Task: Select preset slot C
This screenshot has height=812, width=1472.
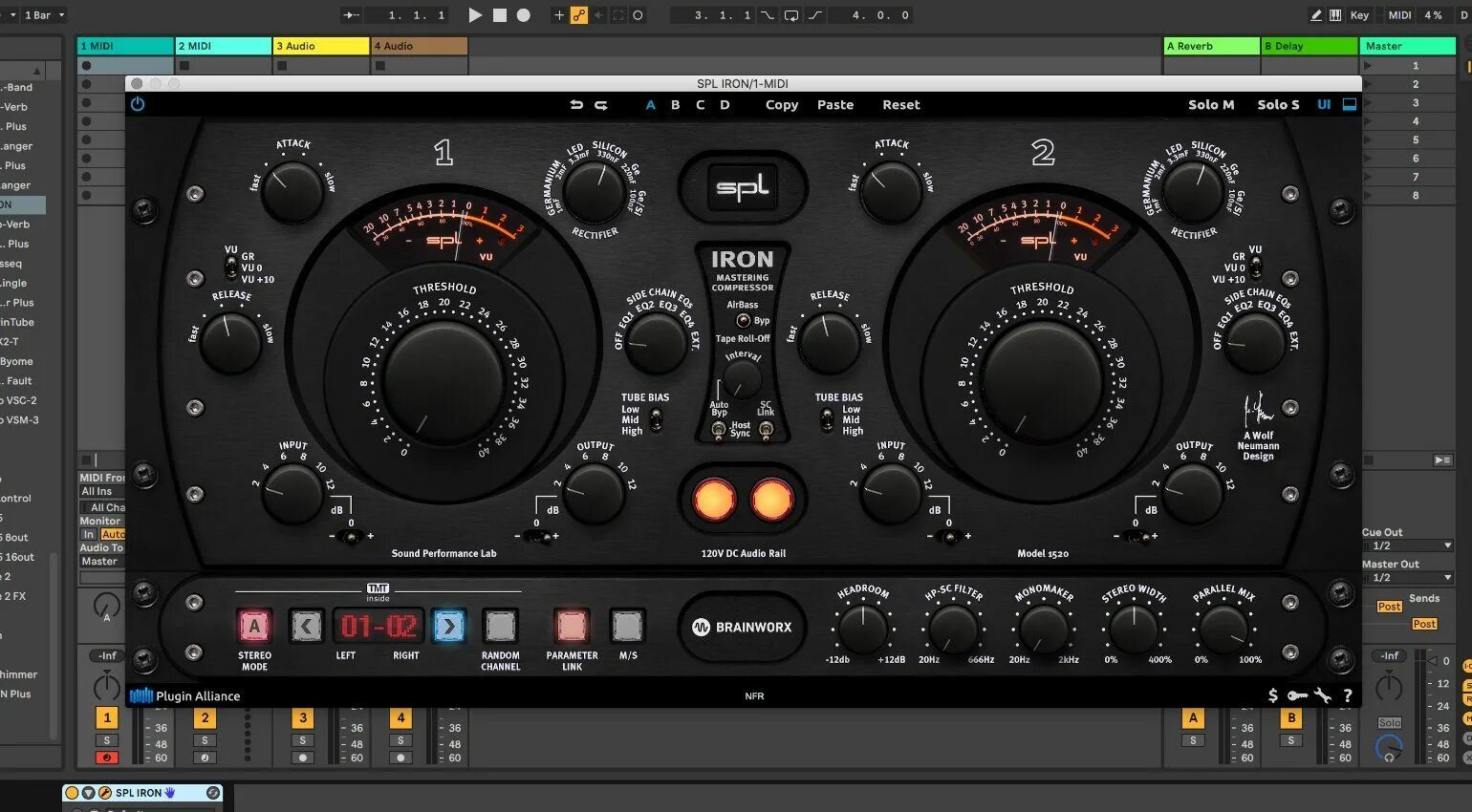Action: click(701, 105)
